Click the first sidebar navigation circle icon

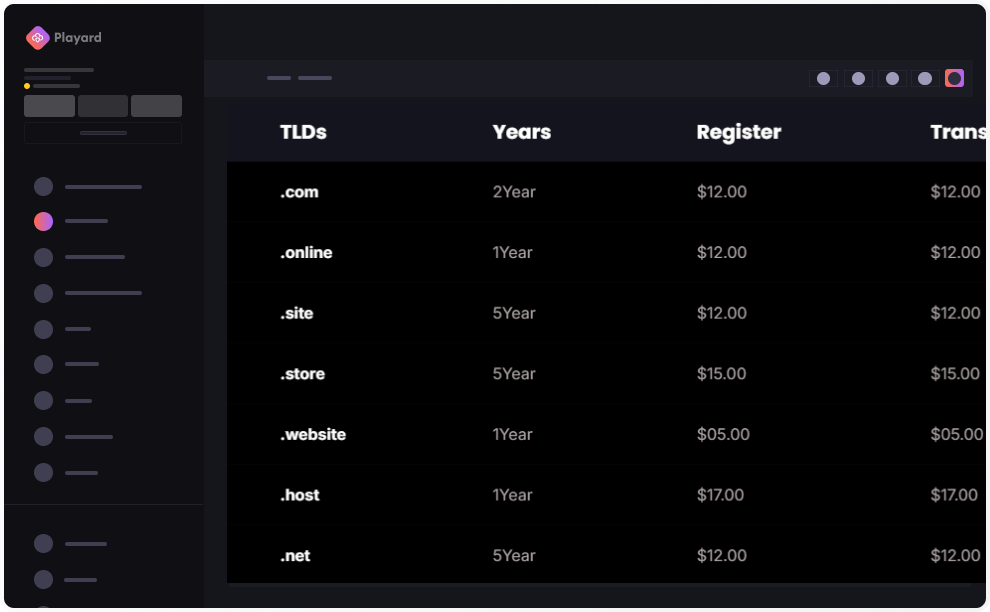pos(43,186)
